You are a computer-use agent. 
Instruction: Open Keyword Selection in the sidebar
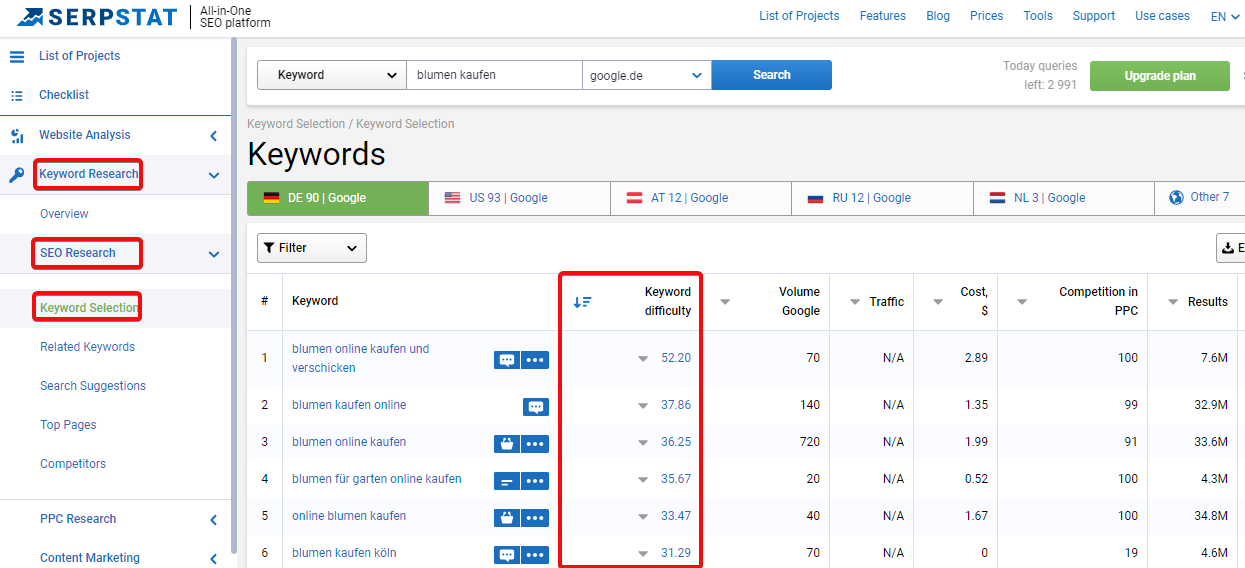click(x=89, y=308)
